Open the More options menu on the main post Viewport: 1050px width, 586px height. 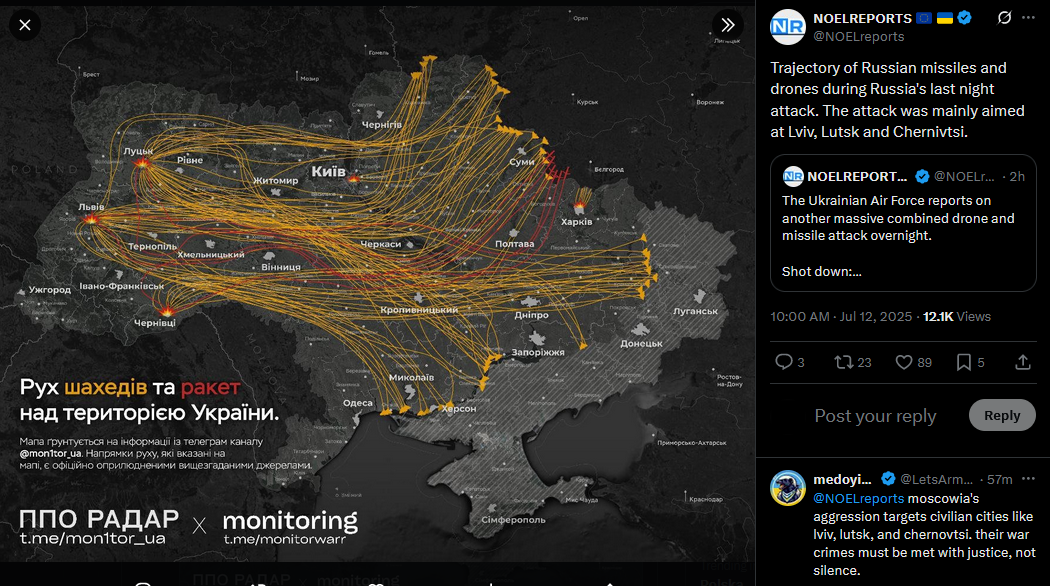pos(1029,18)
